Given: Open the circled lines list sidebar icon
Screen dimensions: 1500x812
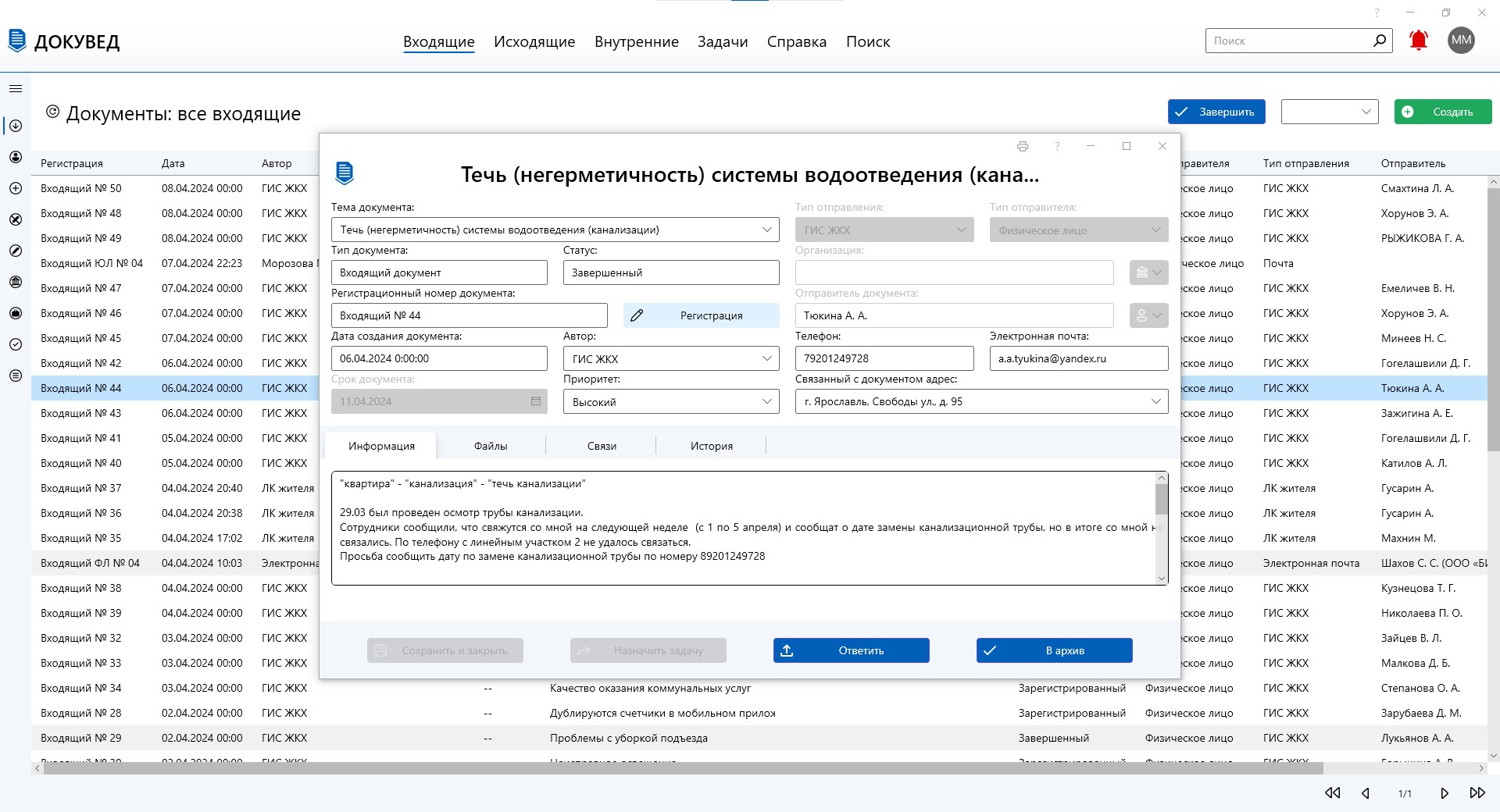Looking at the screenshot, I should [16, 376].
